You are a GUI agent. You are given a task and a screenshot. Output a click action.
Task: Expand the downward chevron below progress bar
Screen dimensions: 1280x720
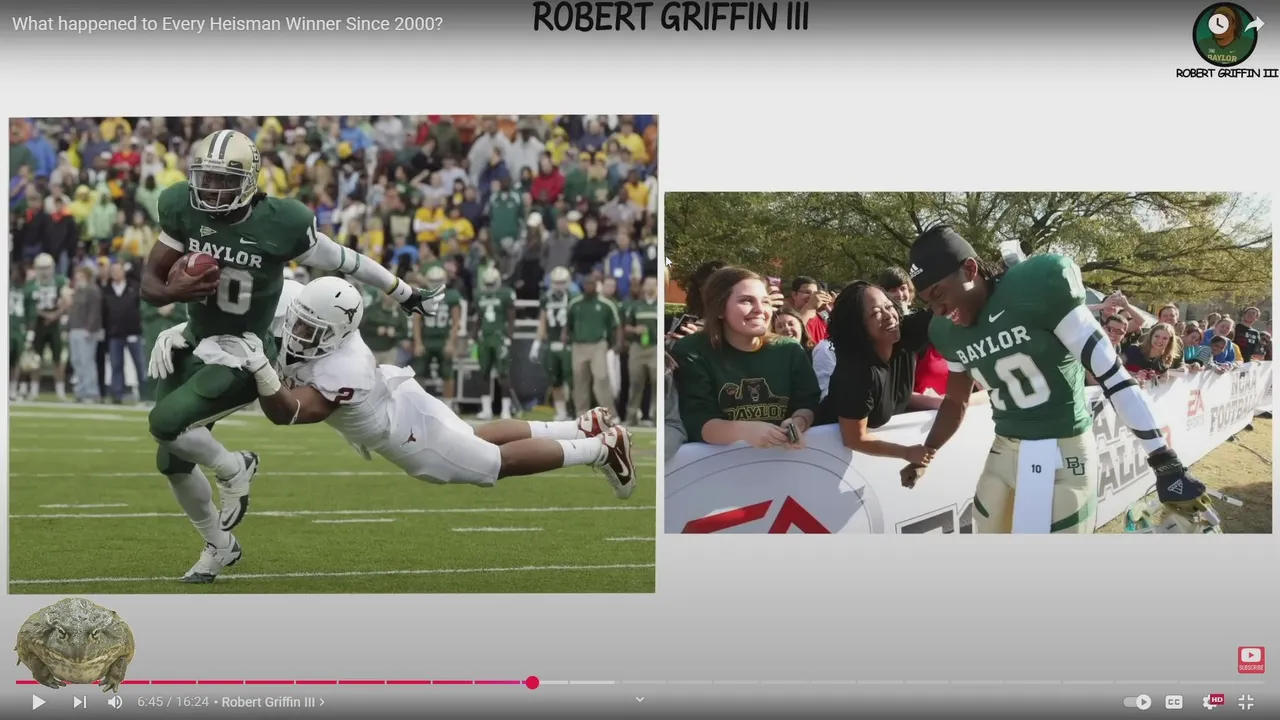point(640,699)
